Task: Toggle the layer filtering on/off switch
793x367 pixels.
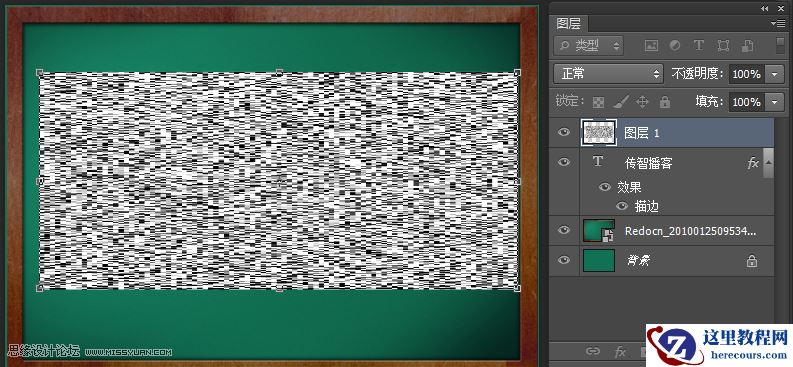Action: point(780,45)
